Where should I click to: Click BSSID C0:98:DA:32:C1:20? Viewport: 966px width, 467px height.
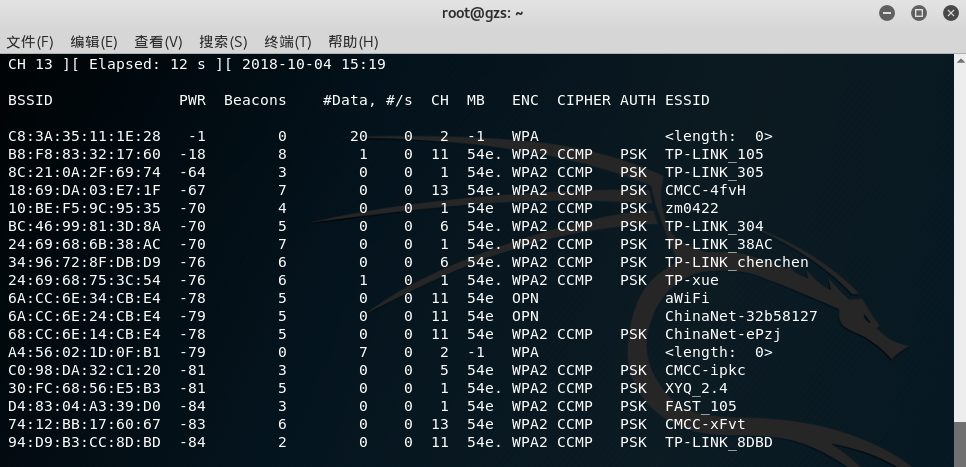point(84,370)
